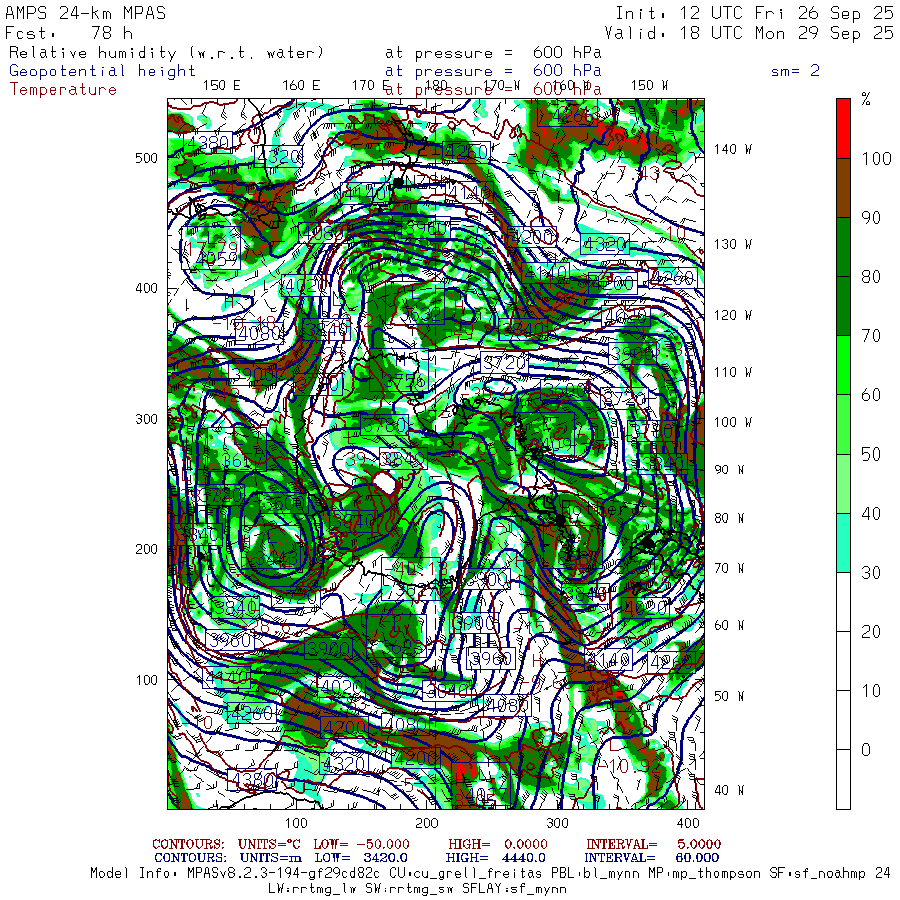Select the "Relative humidity (w.r.t. water)" label
The image size is (900, 900).
pyautogui.click(x=167, y=52)
